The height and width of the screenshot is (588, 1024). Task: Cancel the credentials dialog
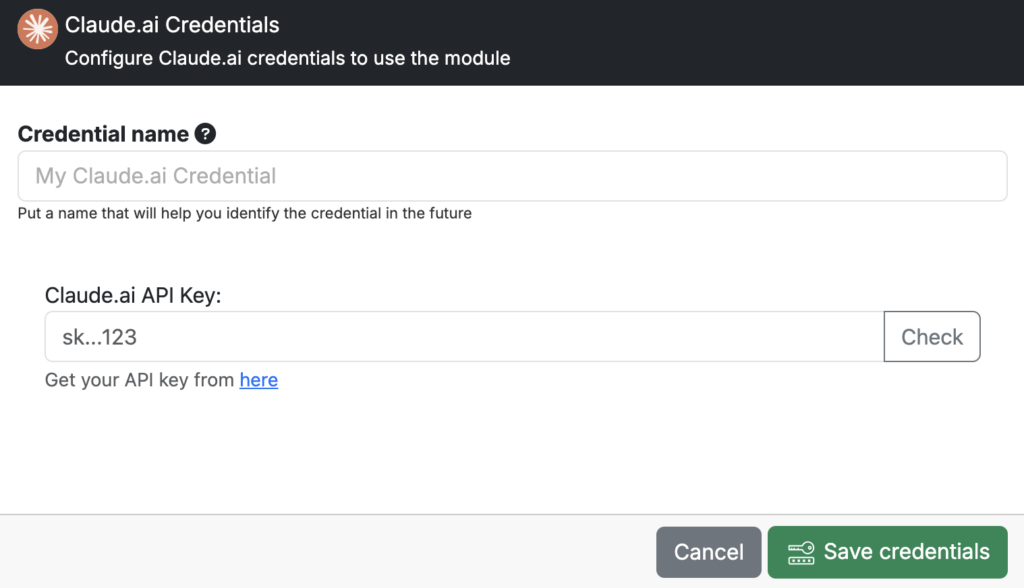click(709, 552)
